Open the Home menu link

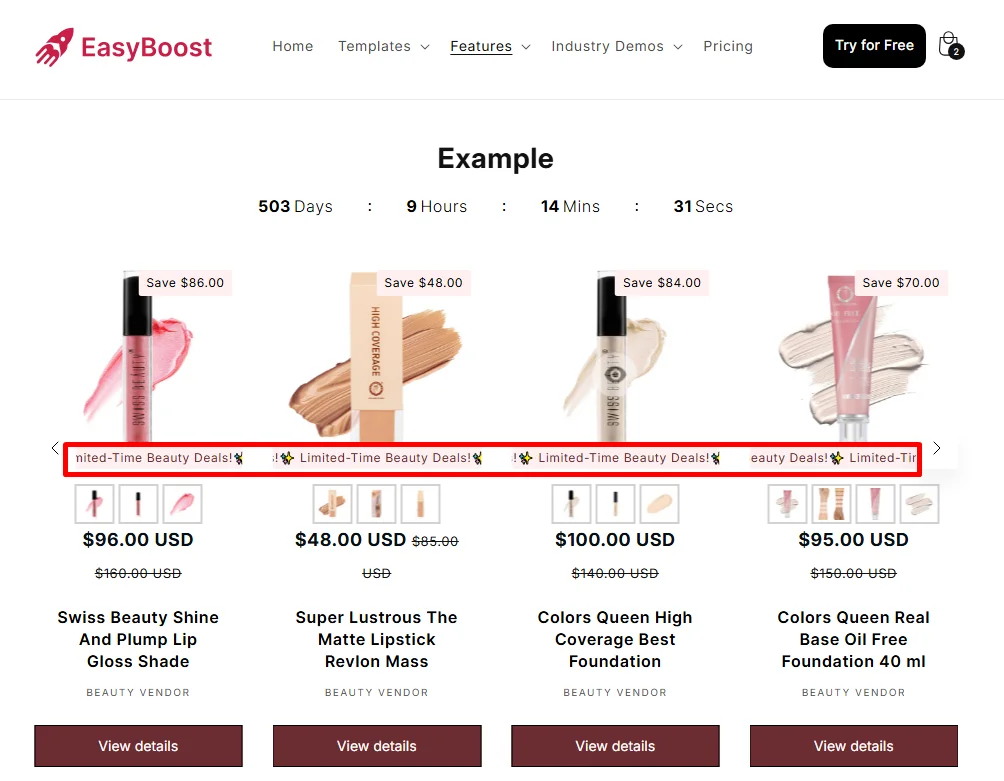coord(293,46)
